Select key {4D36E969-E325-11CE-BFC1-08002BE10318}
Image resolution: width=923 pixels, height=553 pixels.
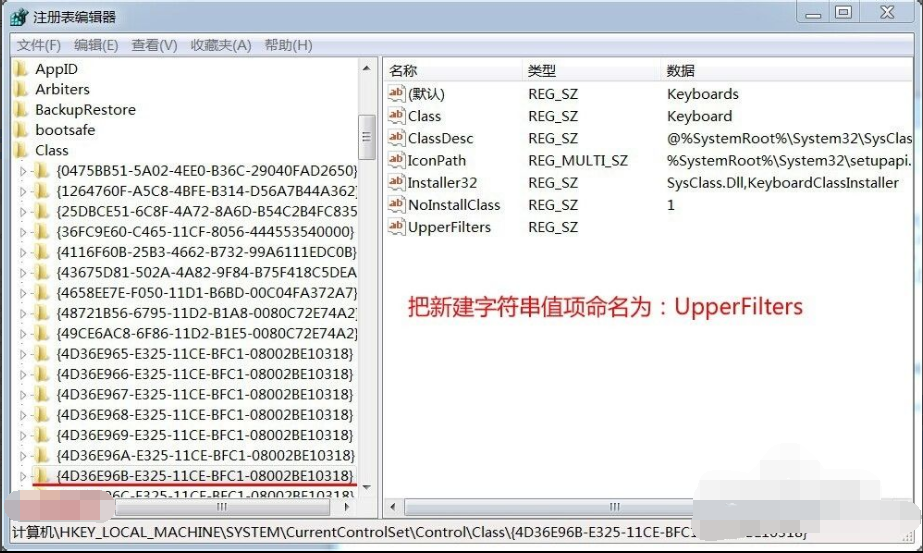(205, 435)
